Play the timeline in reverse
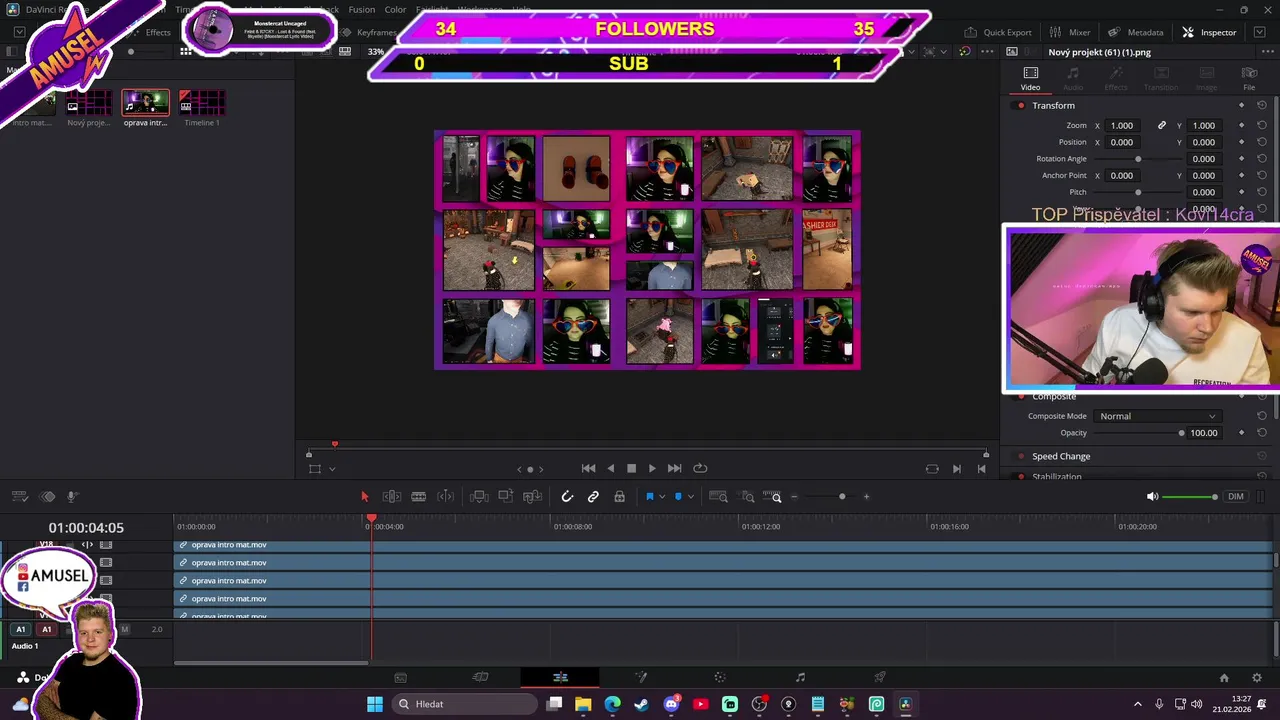Viewport: 1280px width, 720px height. [x=610, y=468]
